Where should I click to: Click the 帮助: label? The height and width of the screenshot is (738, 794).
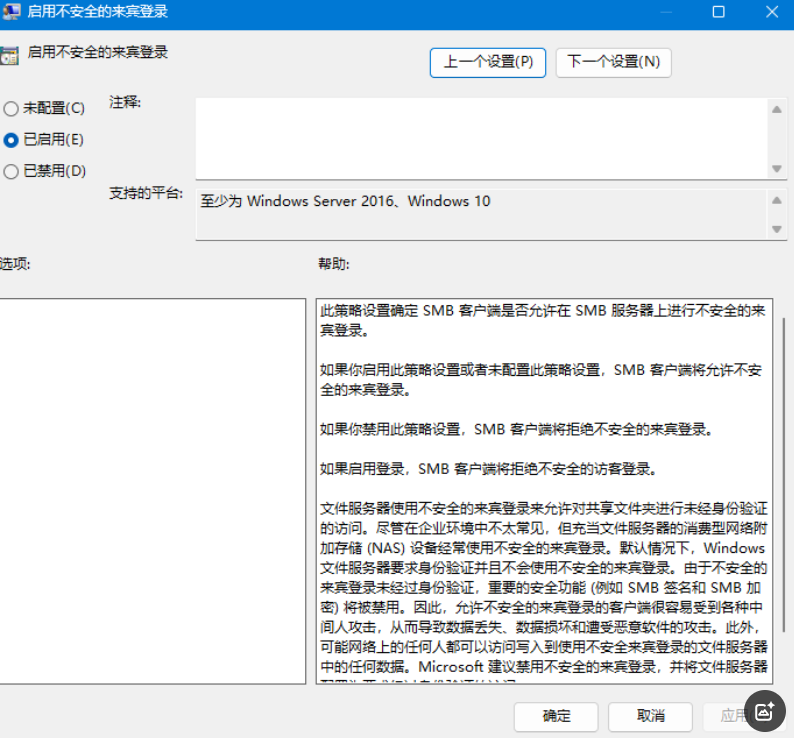click(x=334, y=264)
